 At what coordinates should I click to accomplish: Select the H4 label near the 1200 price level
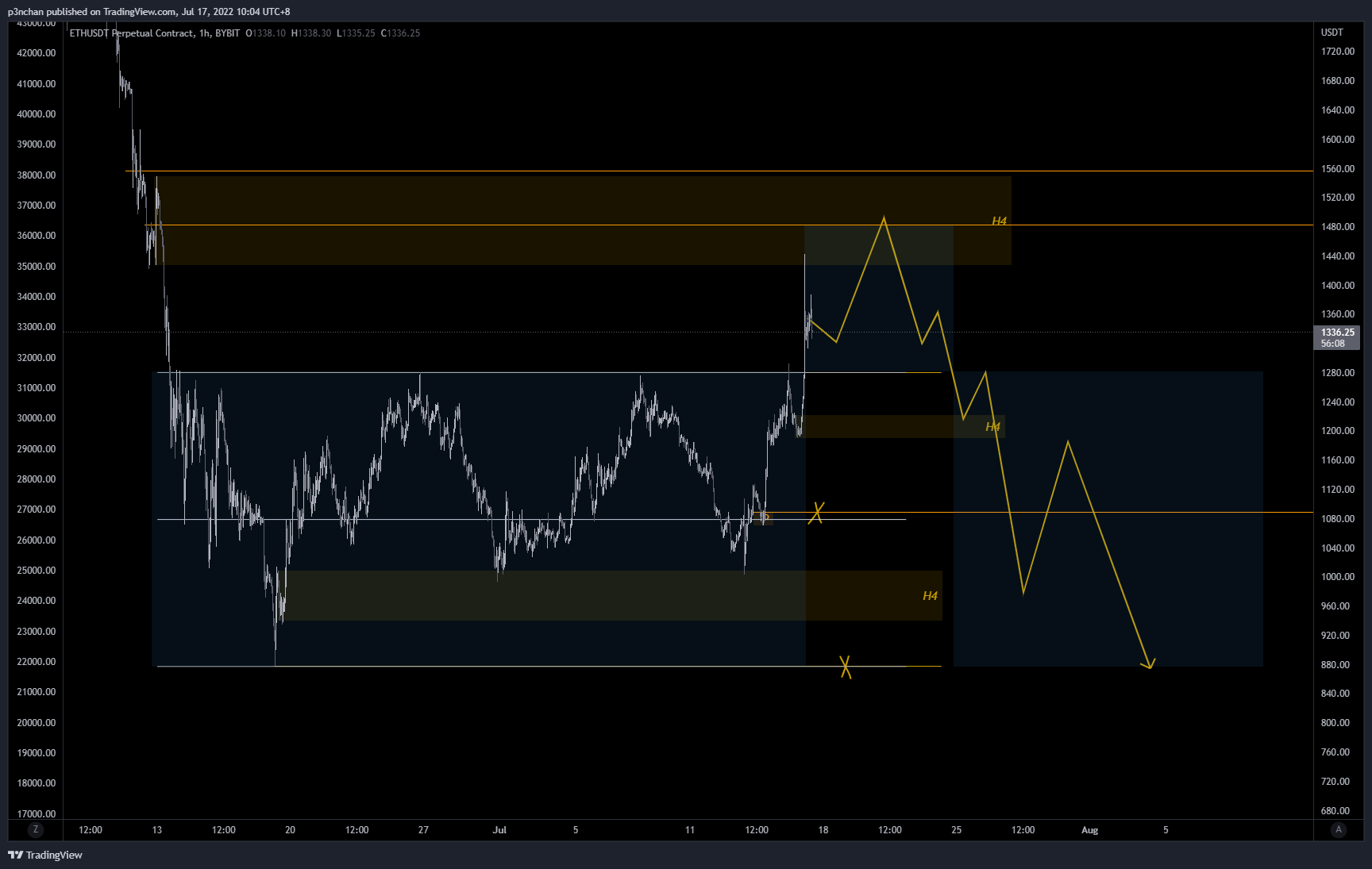[x=992, y=427]
